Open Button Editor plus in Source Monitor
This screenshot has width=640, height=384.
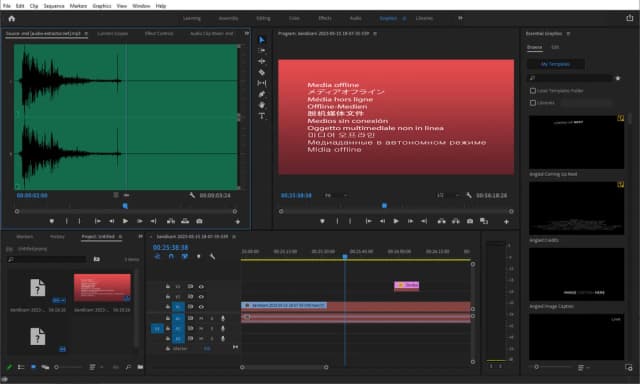238,222
